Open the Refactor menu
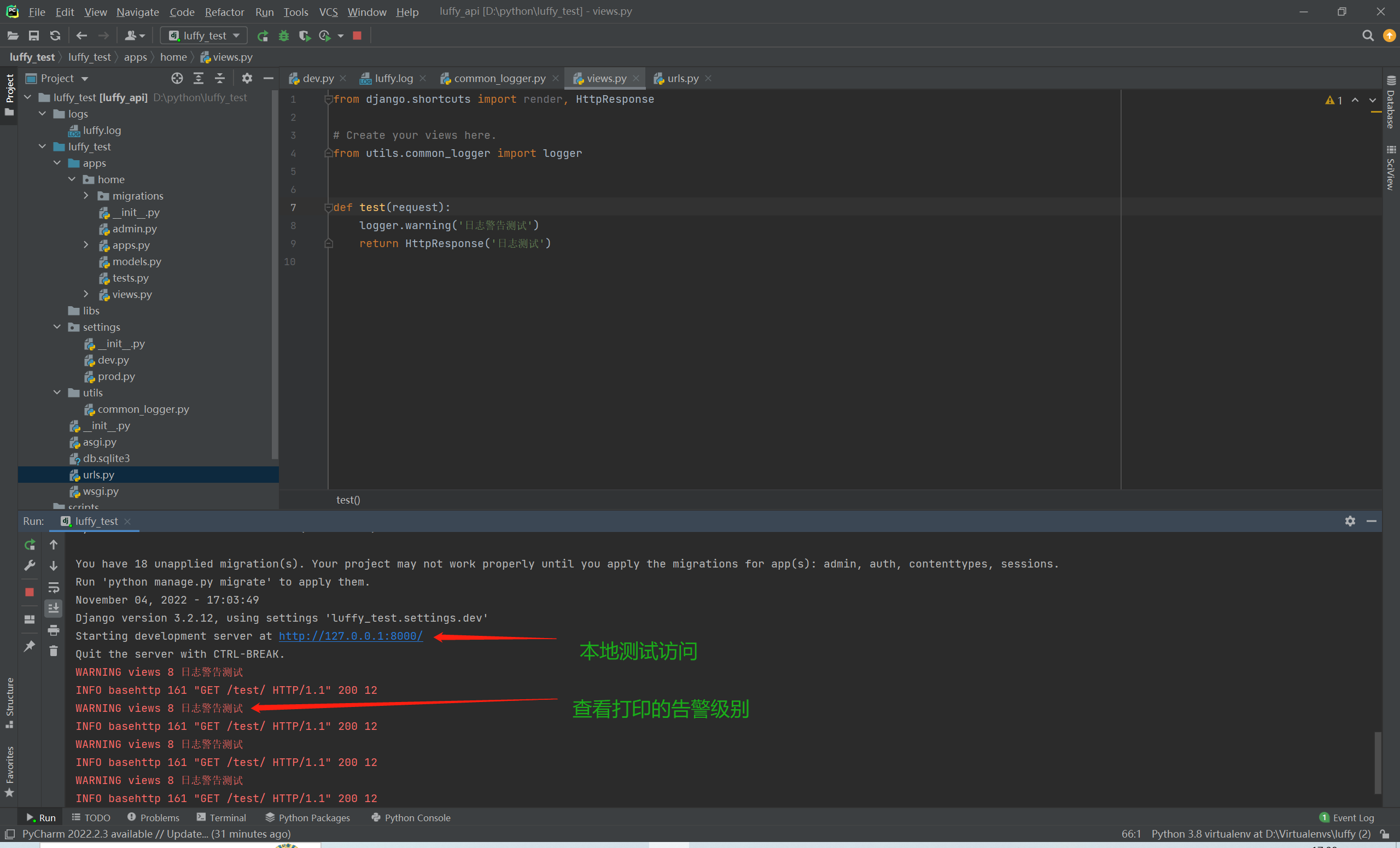 (224, 11)
